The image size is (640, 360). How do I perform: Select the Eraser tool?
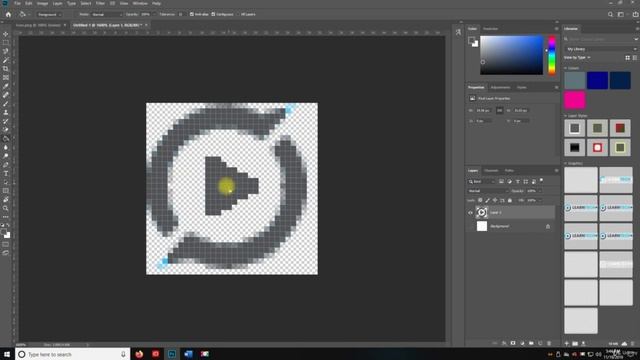tap(6, 130)
